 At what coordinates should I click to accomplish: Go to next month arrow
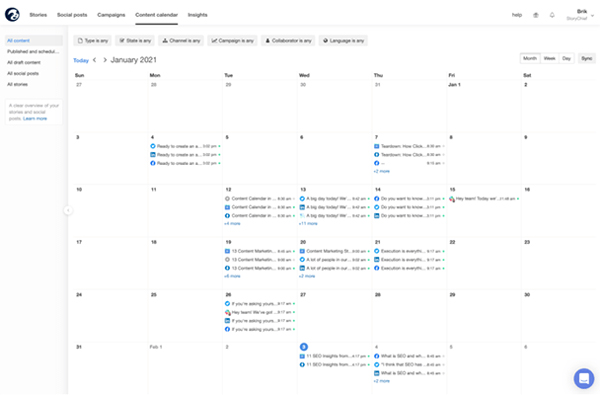[105, 60]
